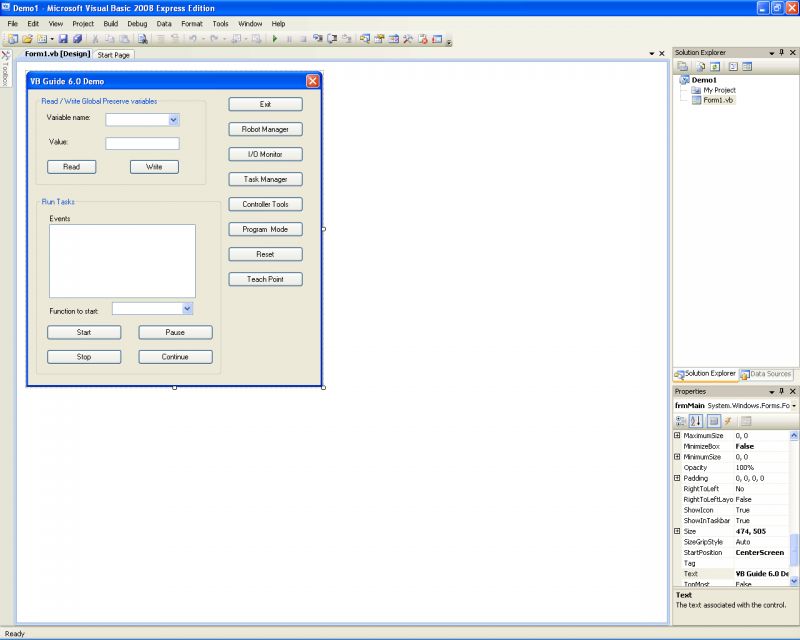Select the Events list box on the form
Screen dimensions: 800x640
pyautogui.click(x=122, y=261)
